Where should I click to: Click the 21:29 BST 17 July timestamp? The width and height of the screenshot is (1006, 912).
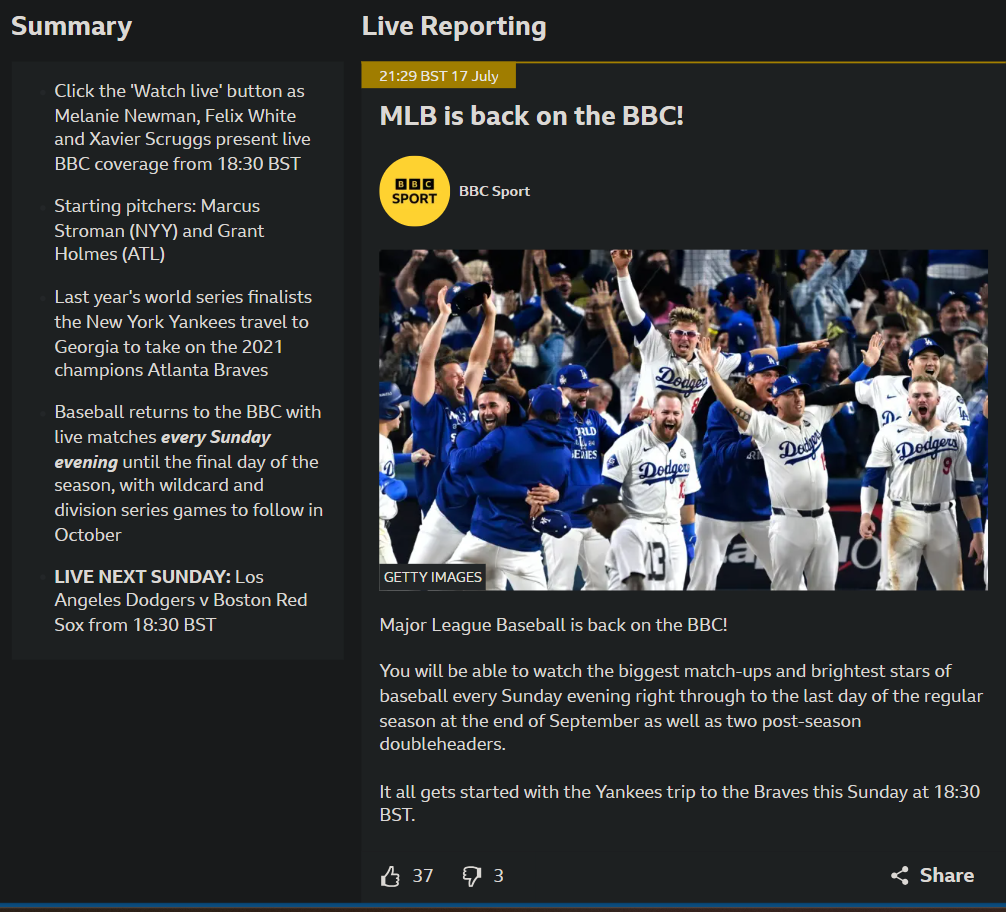[x=439, y=76]
